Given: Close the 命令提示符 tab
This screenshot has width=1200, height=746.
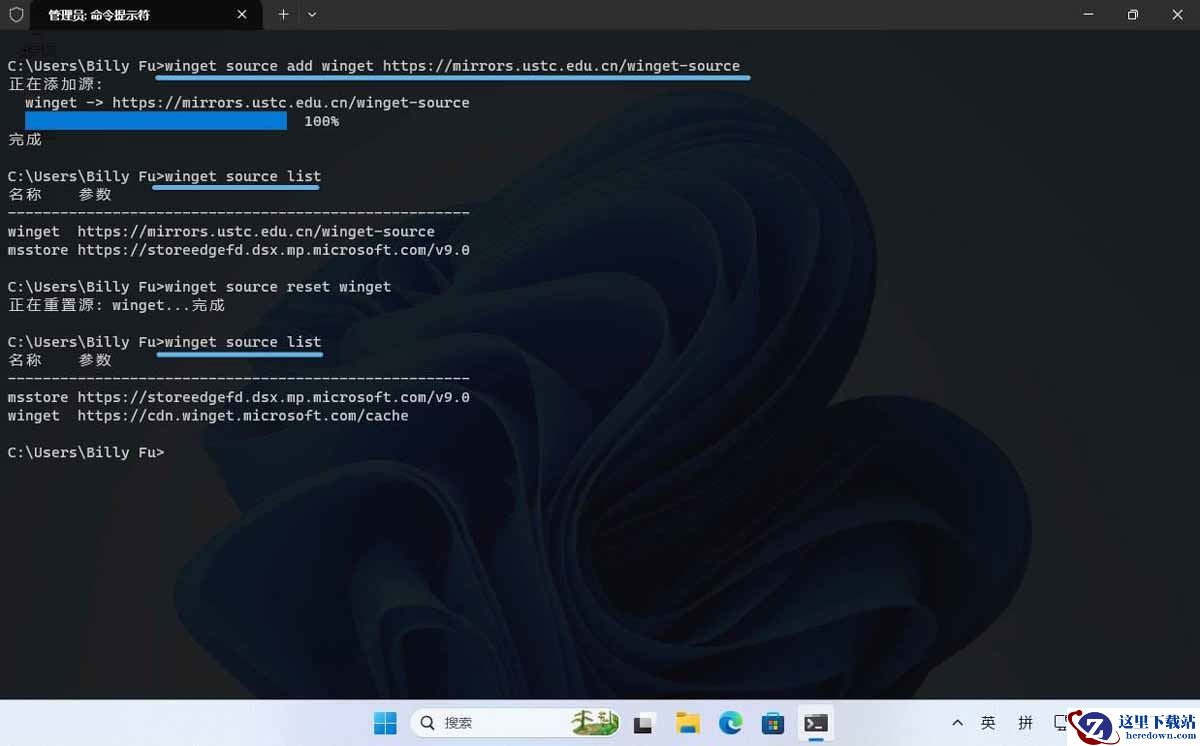Looking at the screenshot, I should point(242,15).
